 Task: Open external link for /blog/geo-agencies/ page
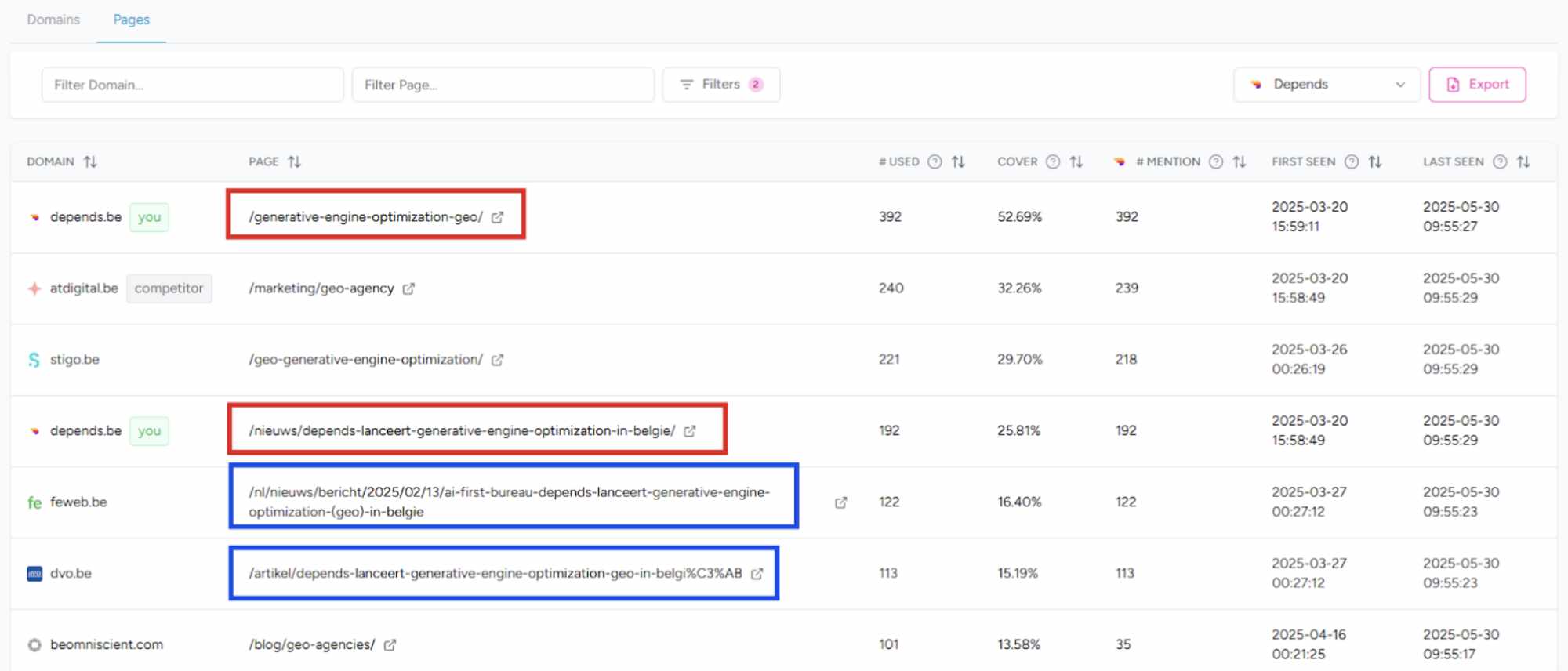[390, 645]
